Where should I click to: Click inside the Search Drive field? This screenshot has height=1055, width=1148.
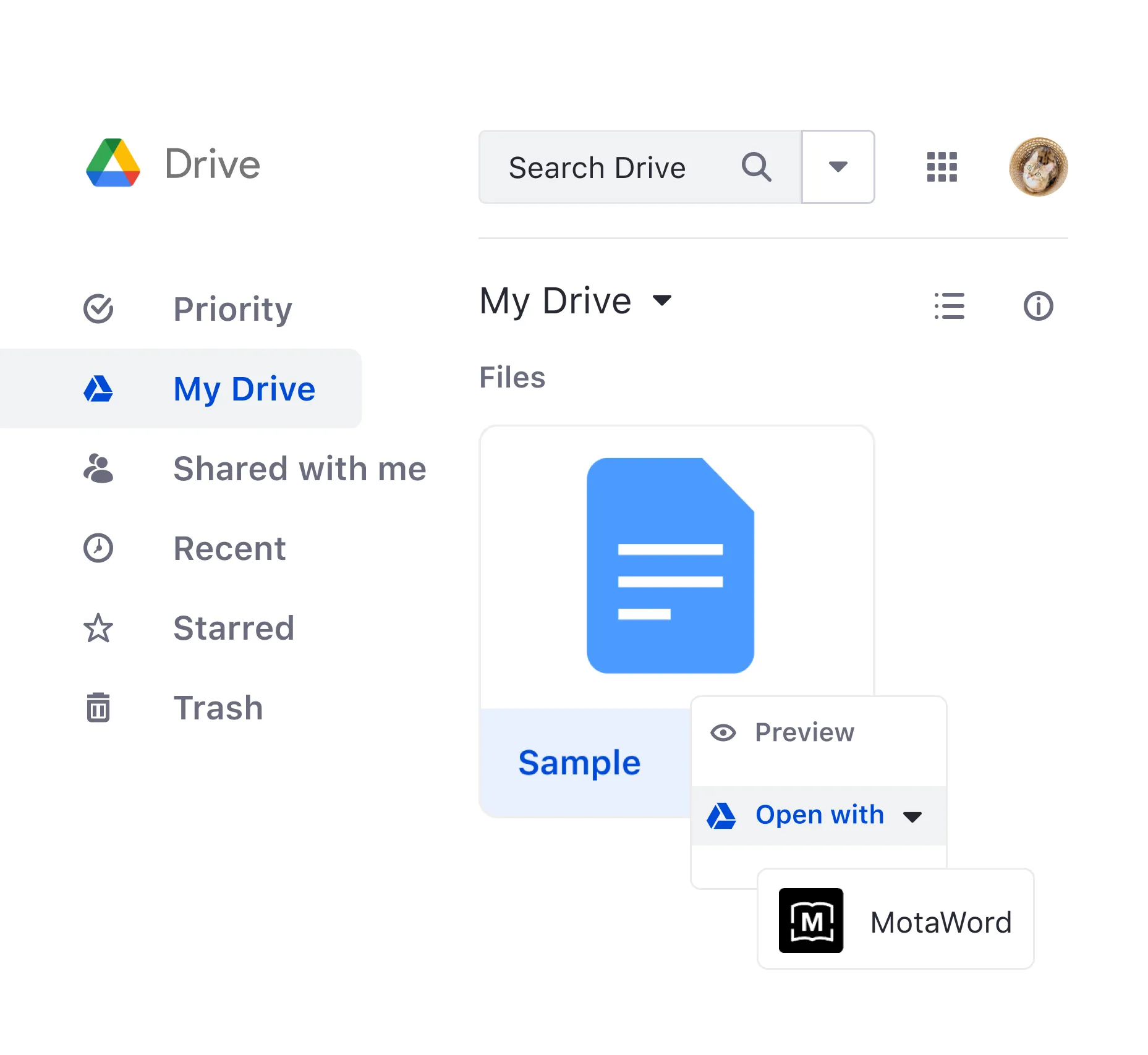click(x=597, y=167)
